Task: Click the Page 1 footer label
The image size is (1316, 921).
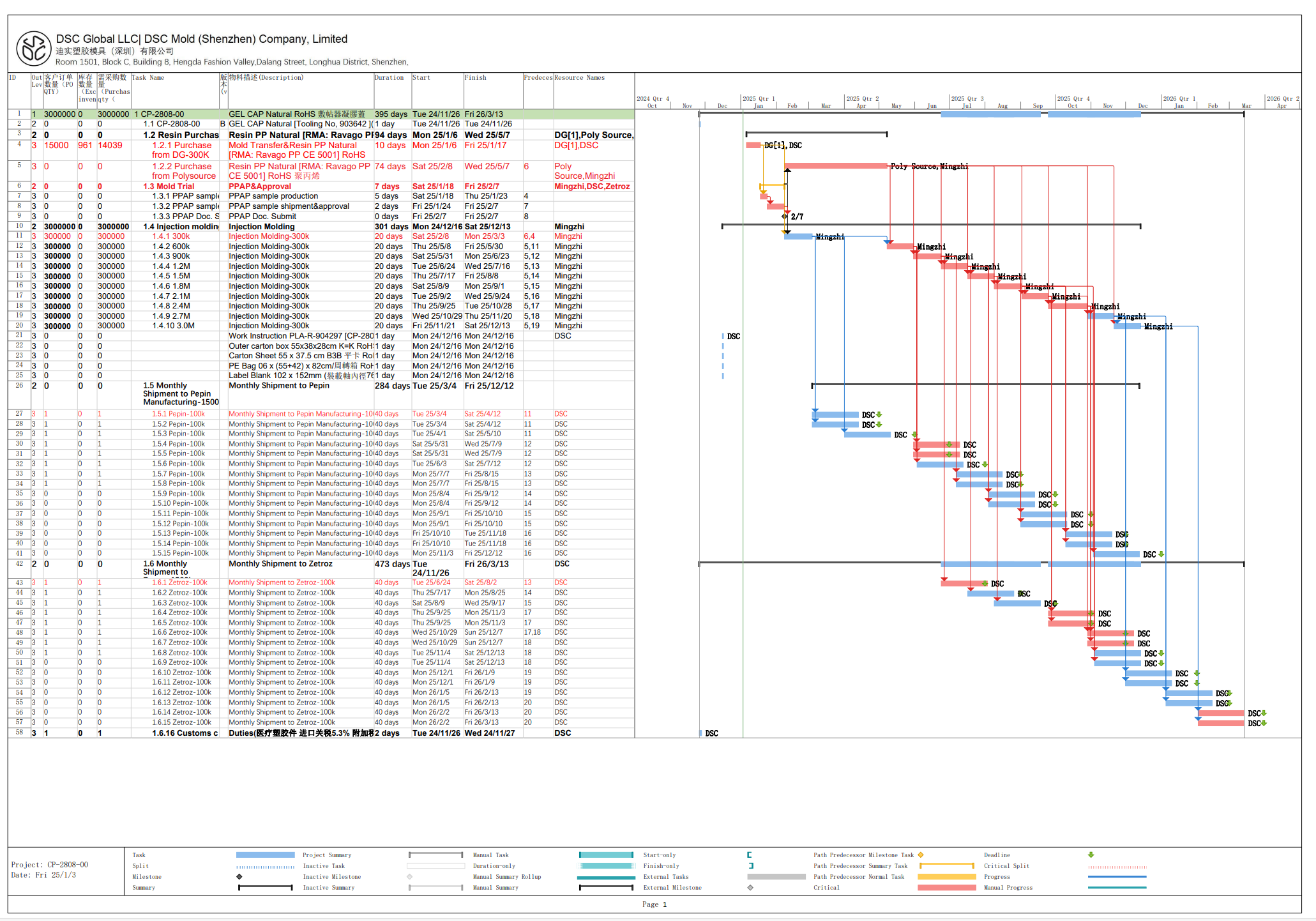Action: tap(654, 904)
